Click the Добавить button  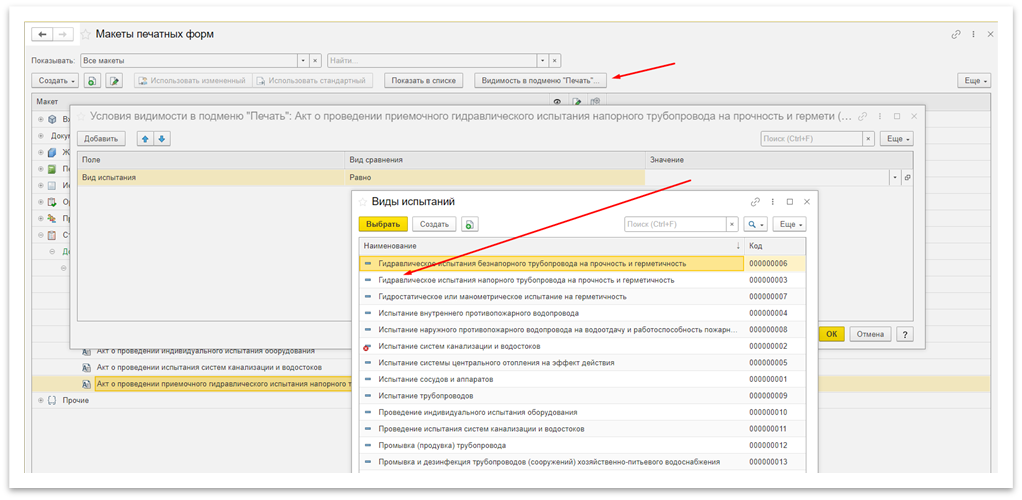tap(101, 139)
